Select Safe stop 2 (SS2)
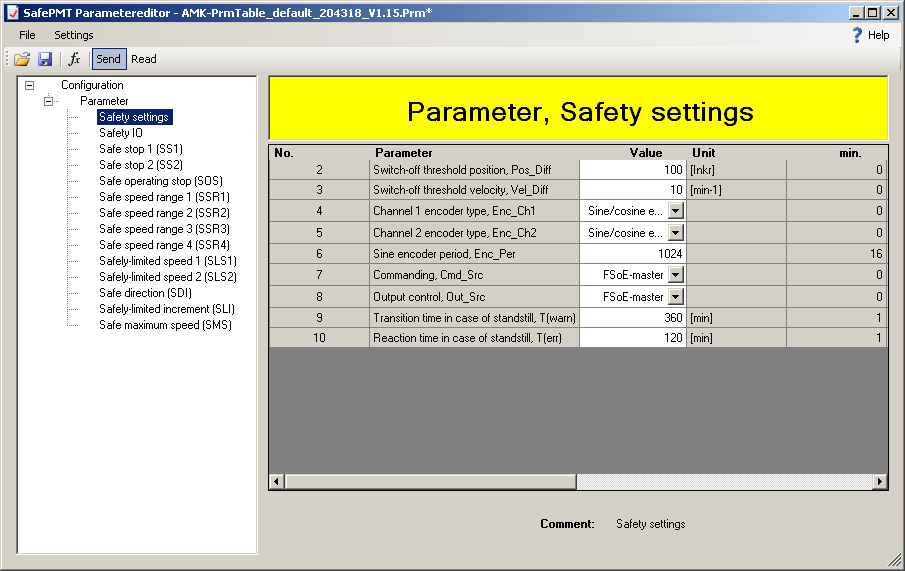The height and width of the screenshot is (571, 905). (141, 165)
